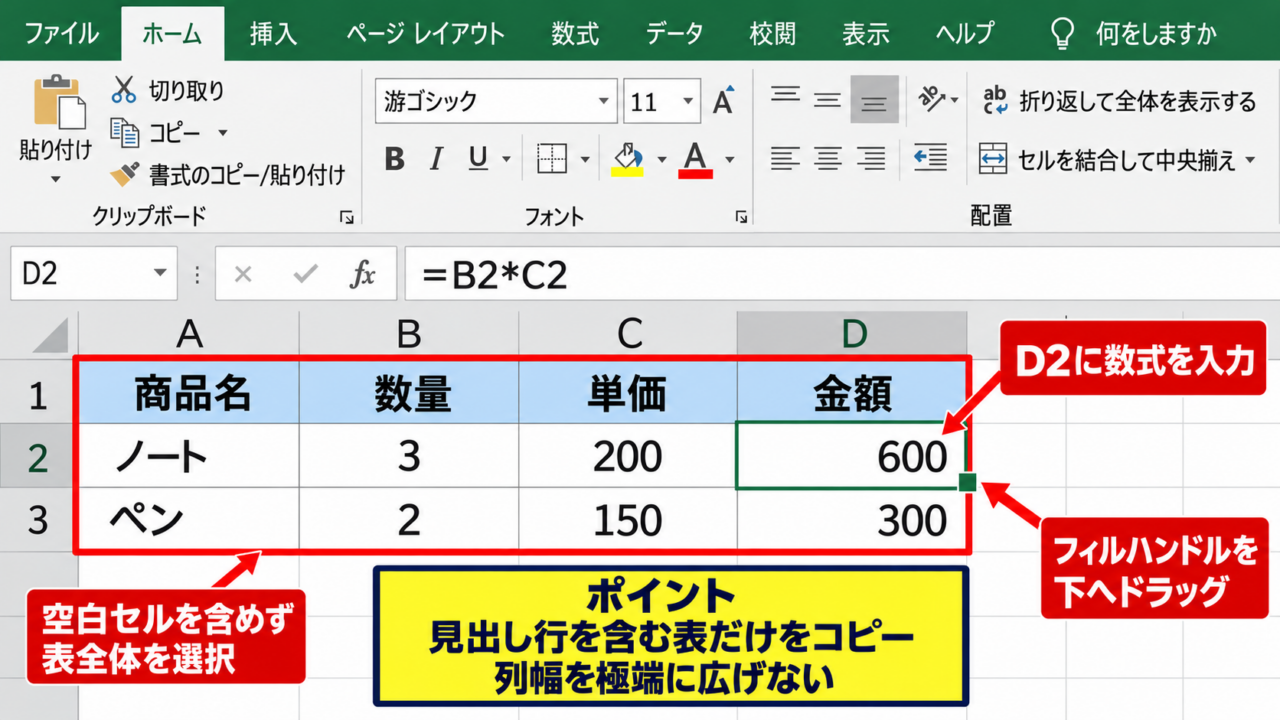Open fill color dropdown arrow

point(661,159)
